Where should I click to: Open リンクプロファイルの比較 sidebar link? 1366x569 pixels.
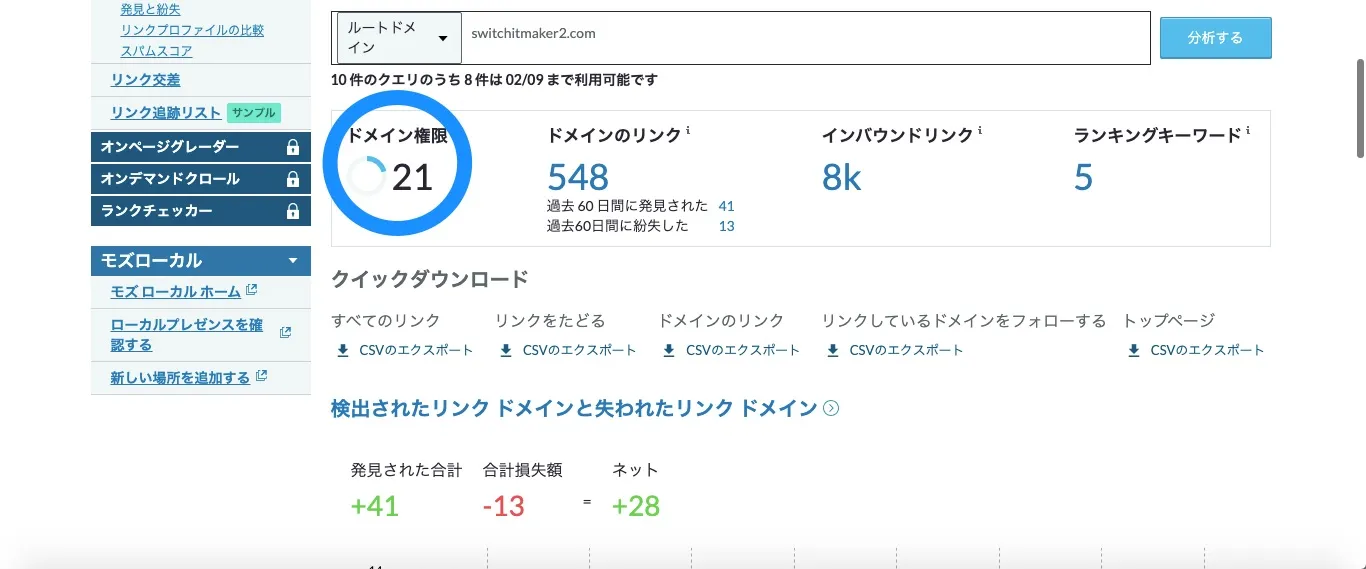point(192,30)
